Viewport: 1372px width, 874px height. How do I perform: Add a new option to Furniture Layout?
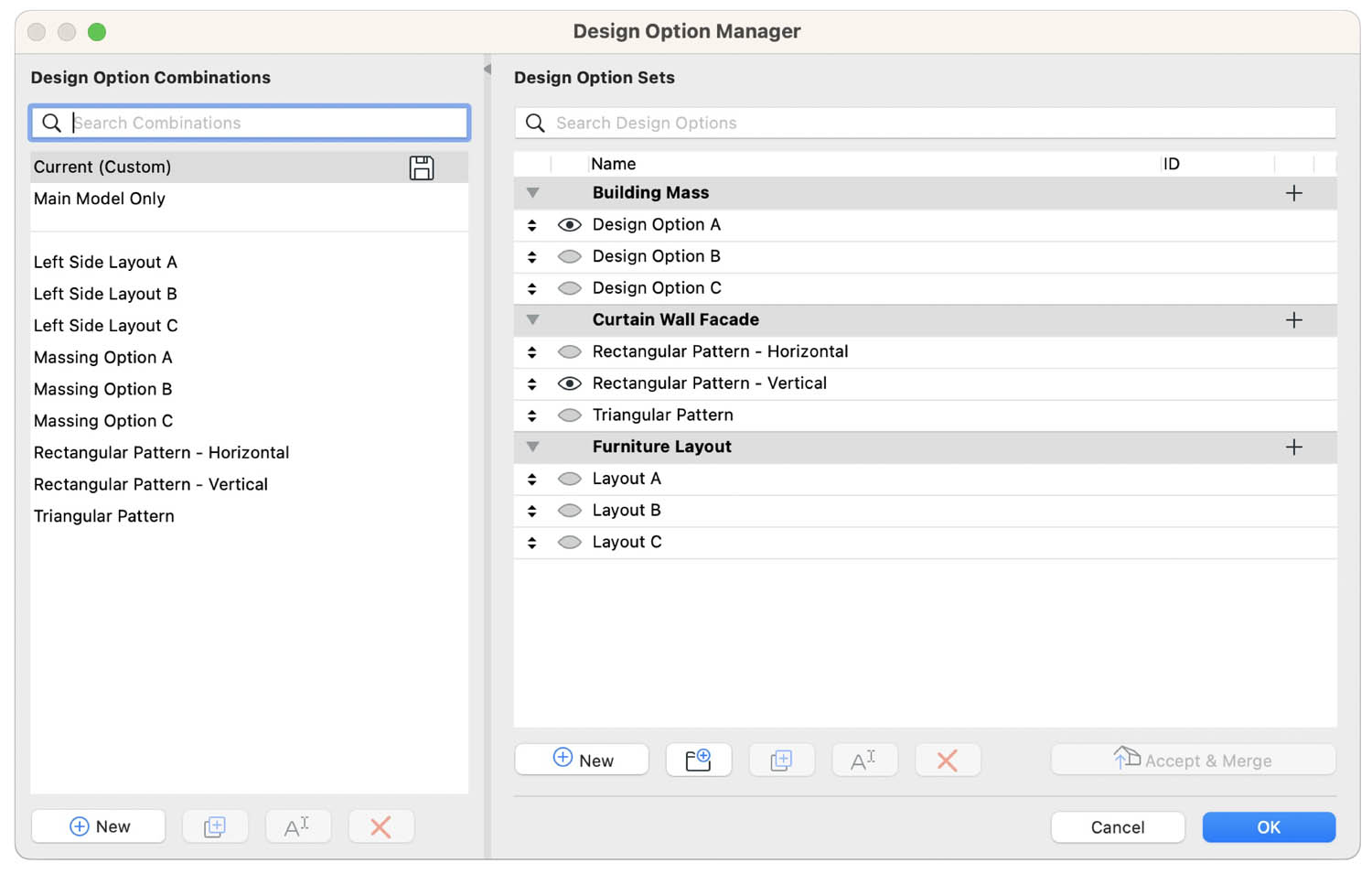(1294, 447)
